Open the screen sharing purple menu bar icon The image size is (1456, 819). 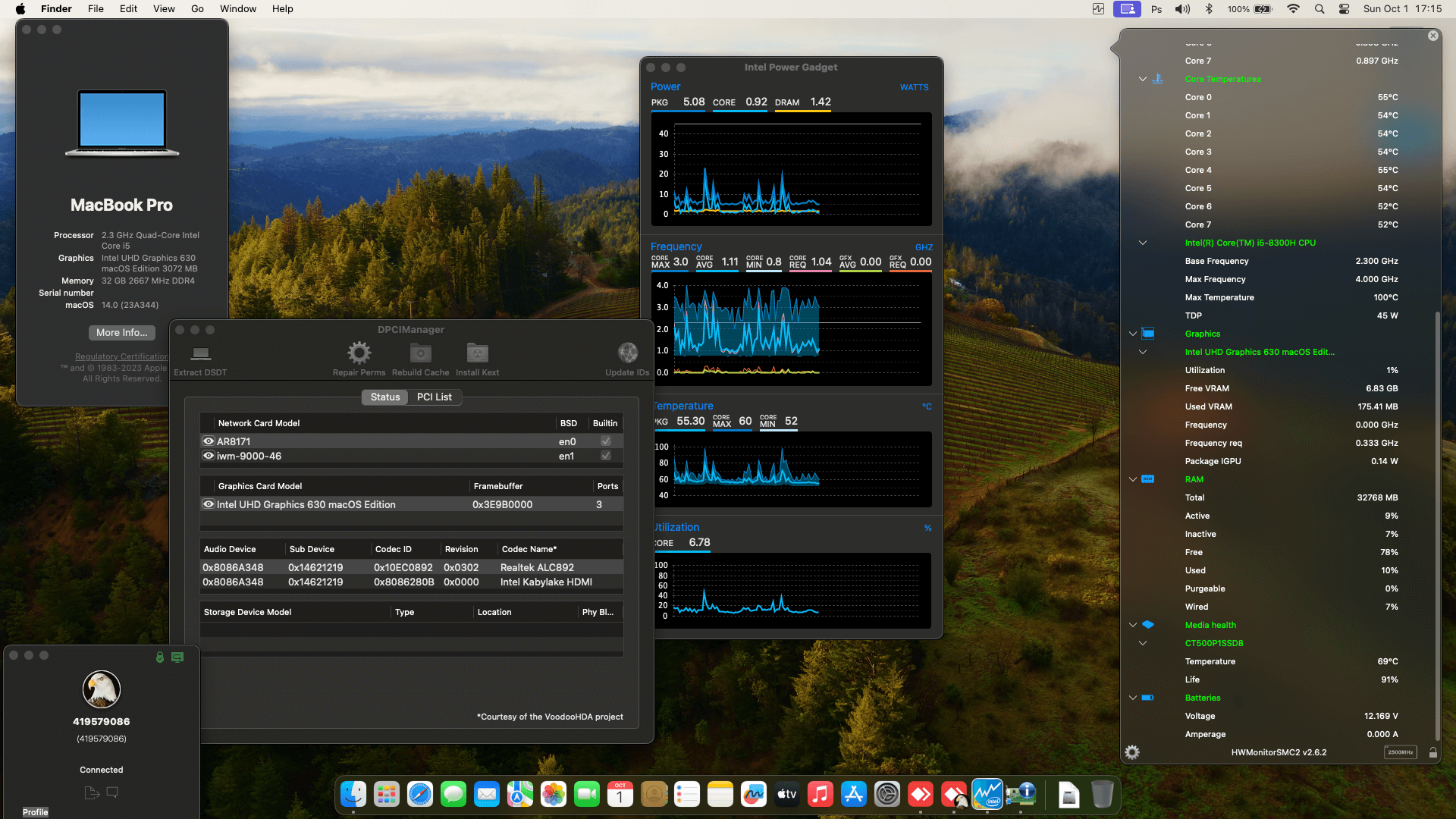(1127, 9)
